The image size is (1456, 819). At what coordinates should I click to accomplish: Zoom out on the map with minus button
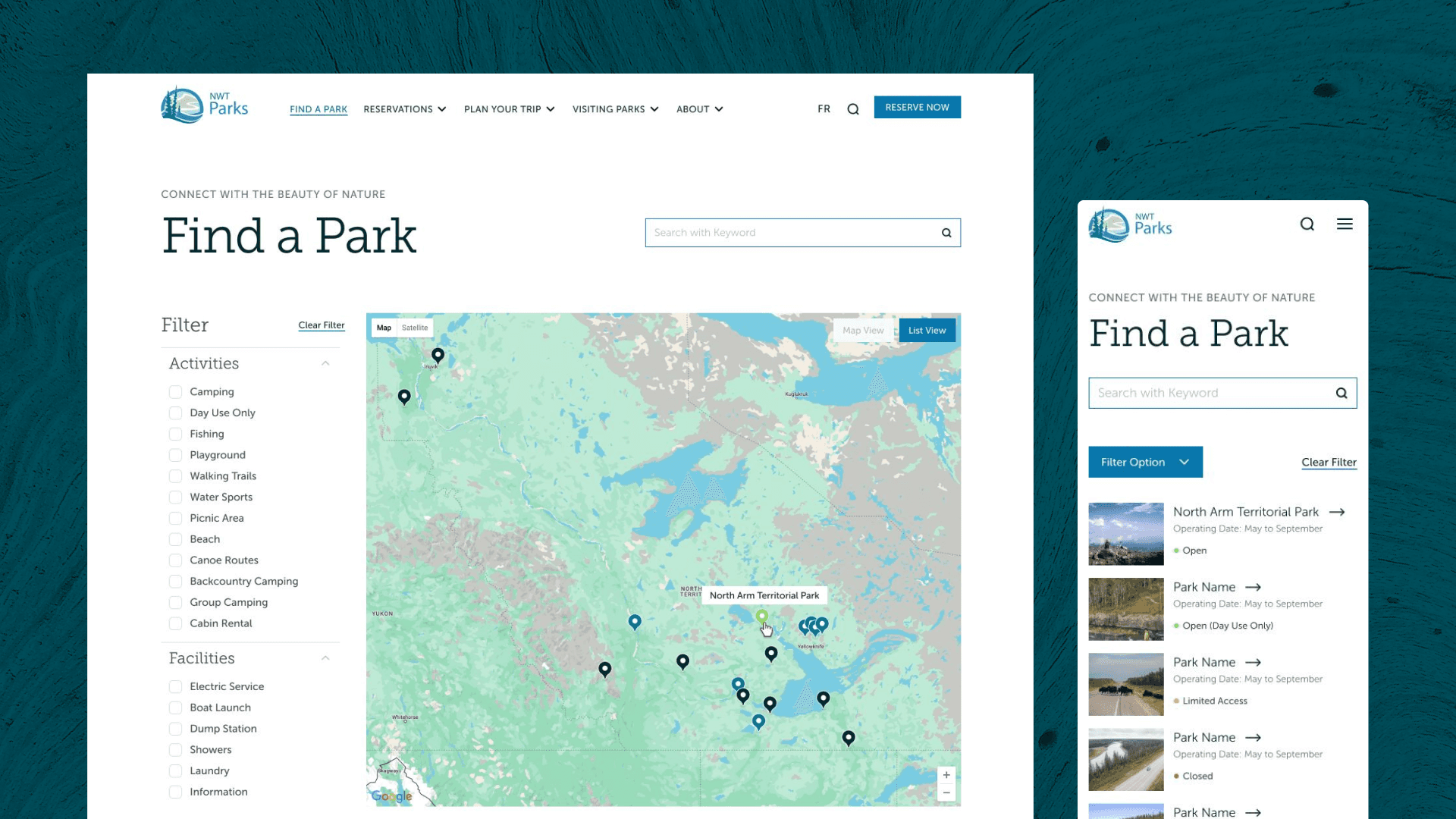(x=946, y=792)
